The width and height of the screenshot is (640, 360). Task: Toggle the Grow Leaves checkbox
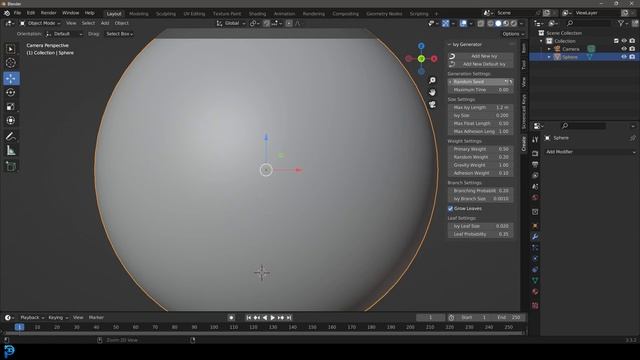click(x=451, y=209)
